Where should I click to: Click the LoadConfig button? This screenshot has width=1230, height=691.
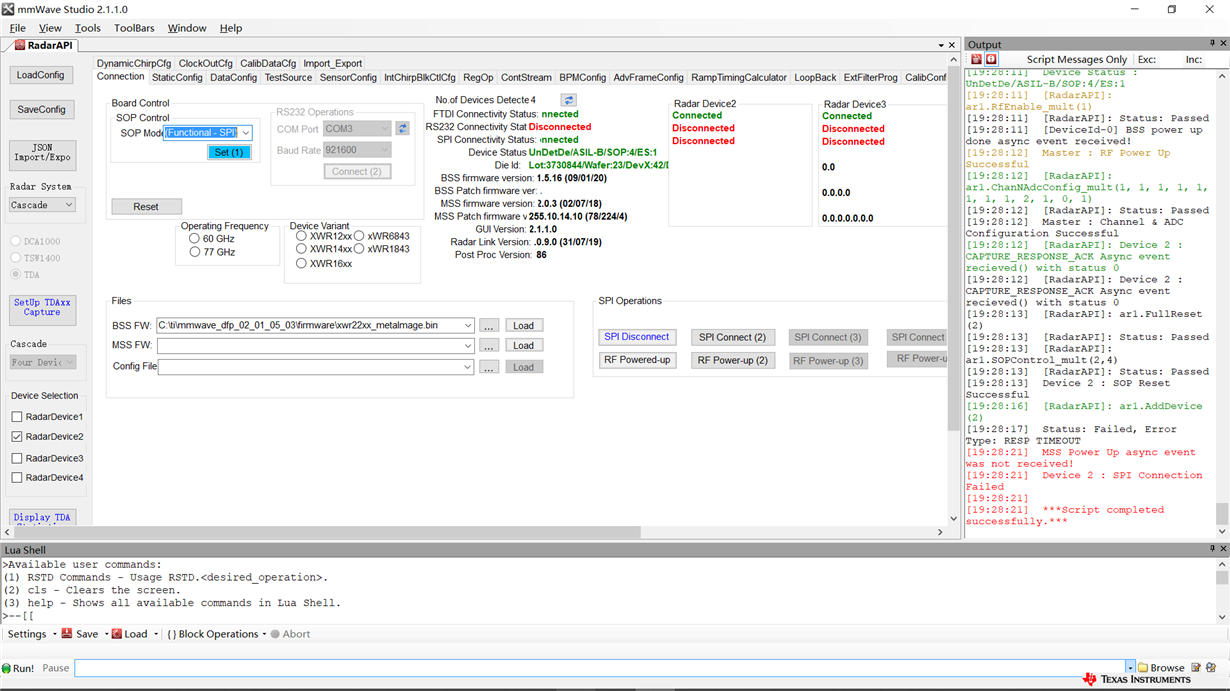[41, 75]
